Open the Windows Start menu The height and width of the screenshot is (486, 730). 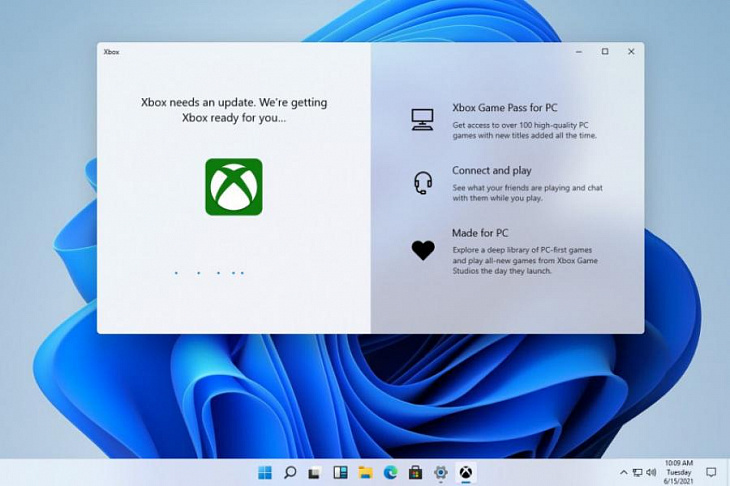click(x=265, y=472)
